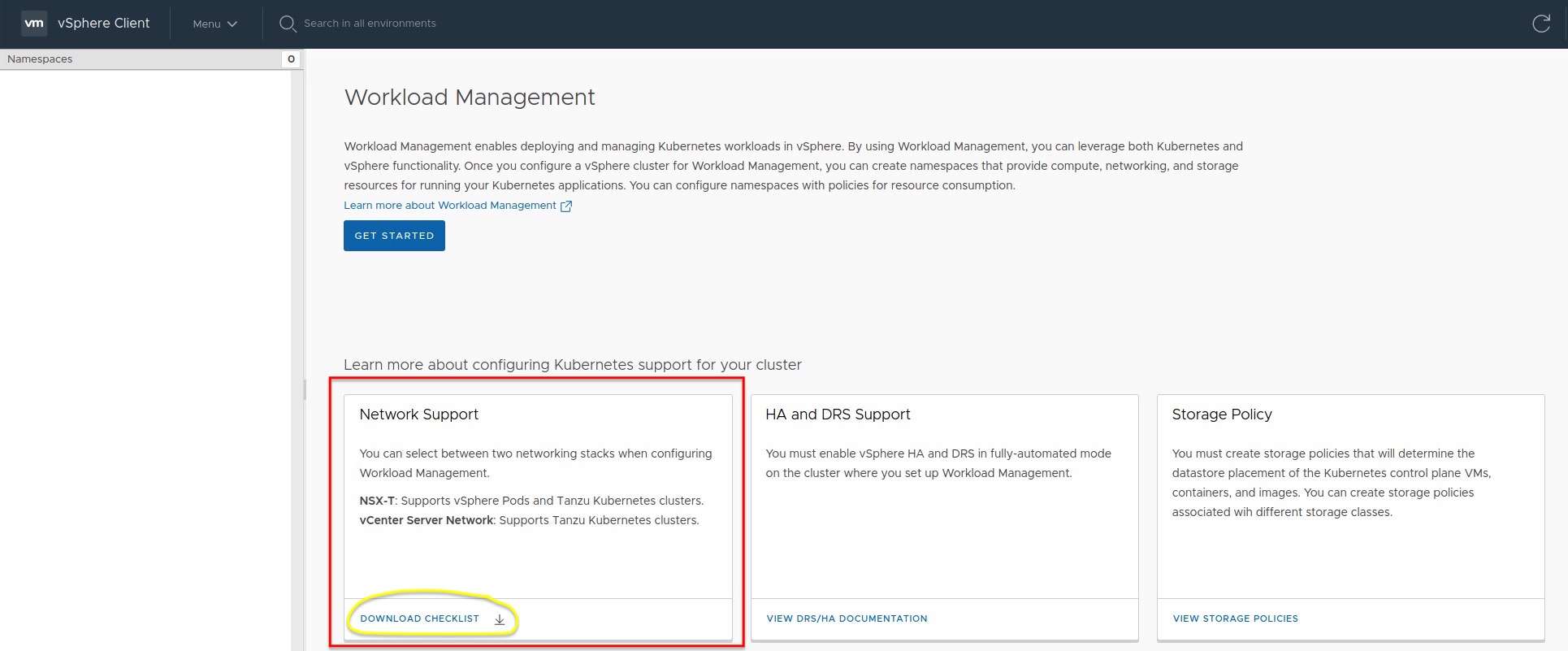Click the vSphere Client title
The height and width of the screenshot is (651, 1568).
[x=103, y=24]
